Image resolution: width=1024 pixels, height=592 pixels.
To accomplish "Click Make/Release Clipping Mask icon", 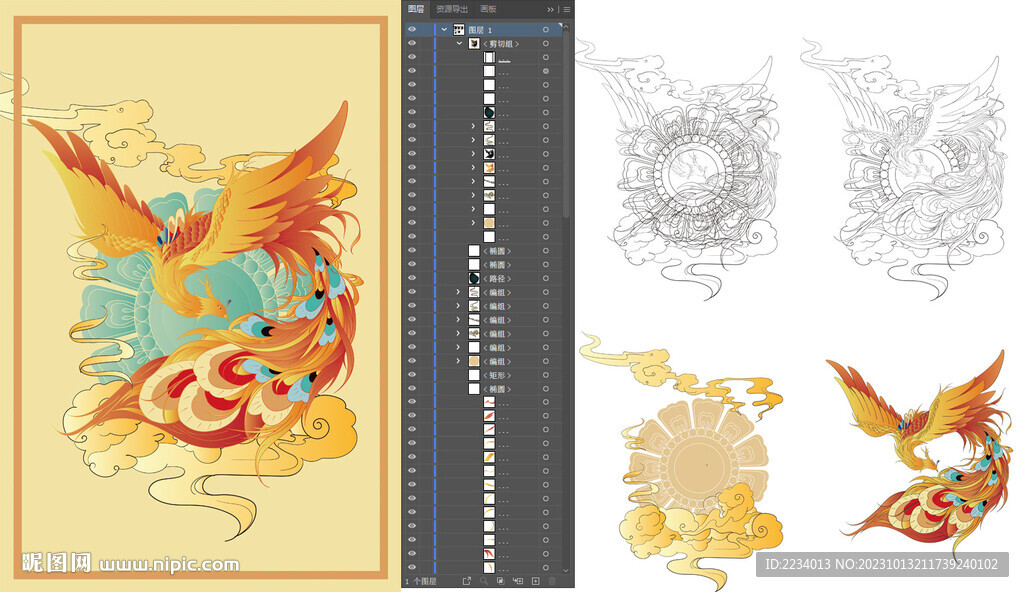I will click(x=501, y=581).
